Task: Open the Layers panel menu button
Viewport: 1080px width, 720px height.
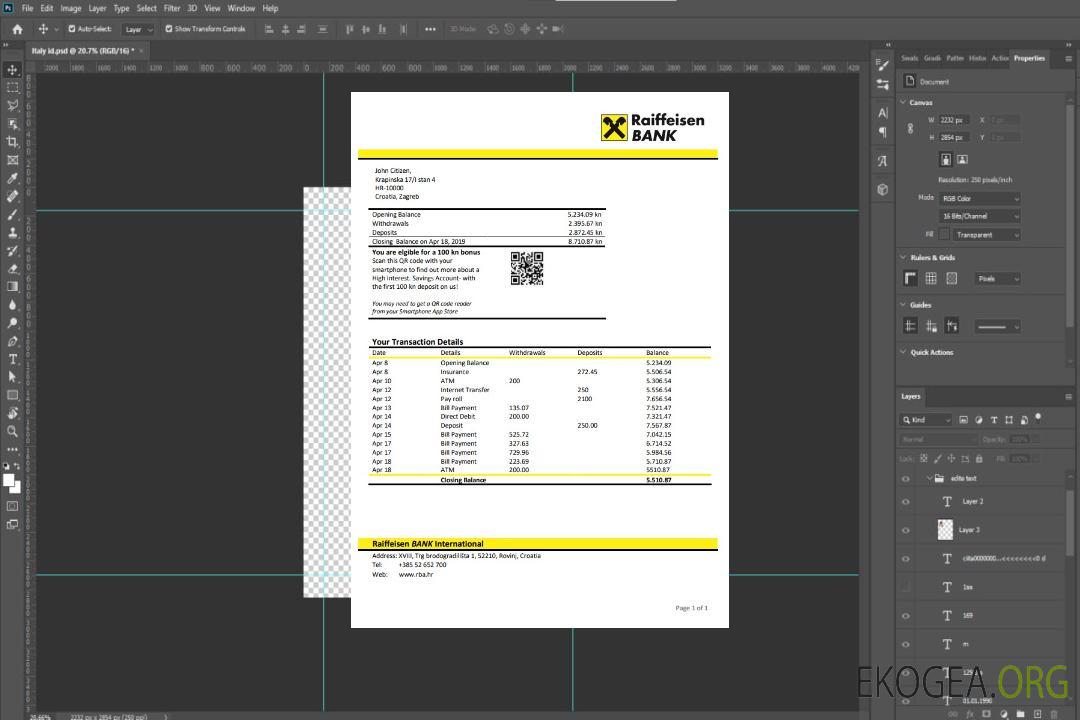Action: click(1068, 396)
